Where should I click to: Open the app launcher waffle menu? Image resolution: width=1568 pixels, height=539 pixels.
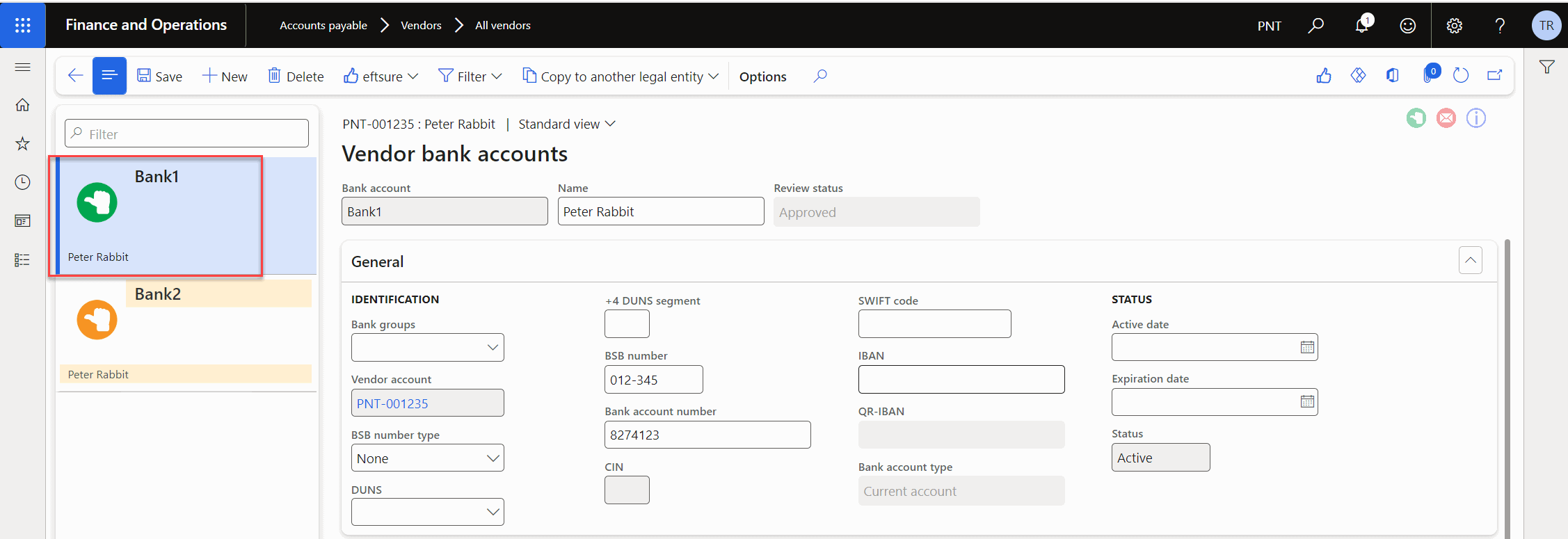coord(23,26)
